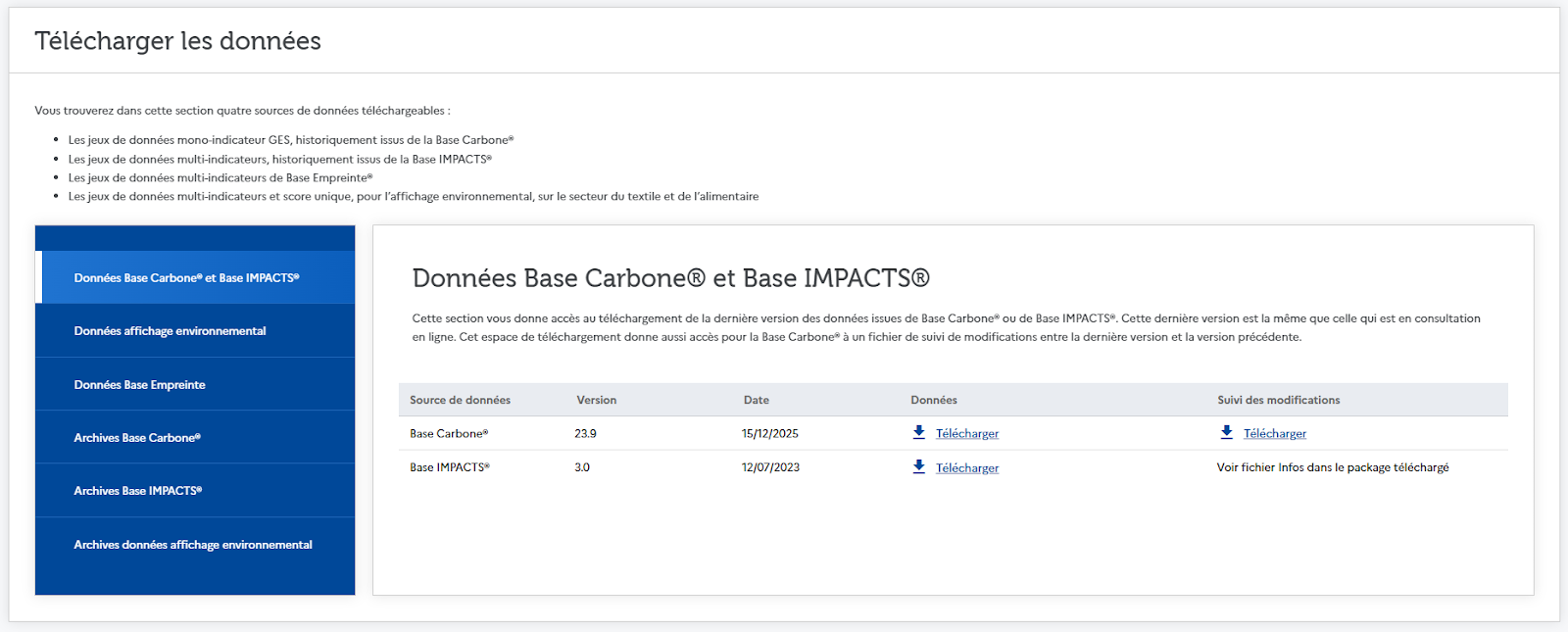
Task: Click the Données column header
Action: [934, 400]
